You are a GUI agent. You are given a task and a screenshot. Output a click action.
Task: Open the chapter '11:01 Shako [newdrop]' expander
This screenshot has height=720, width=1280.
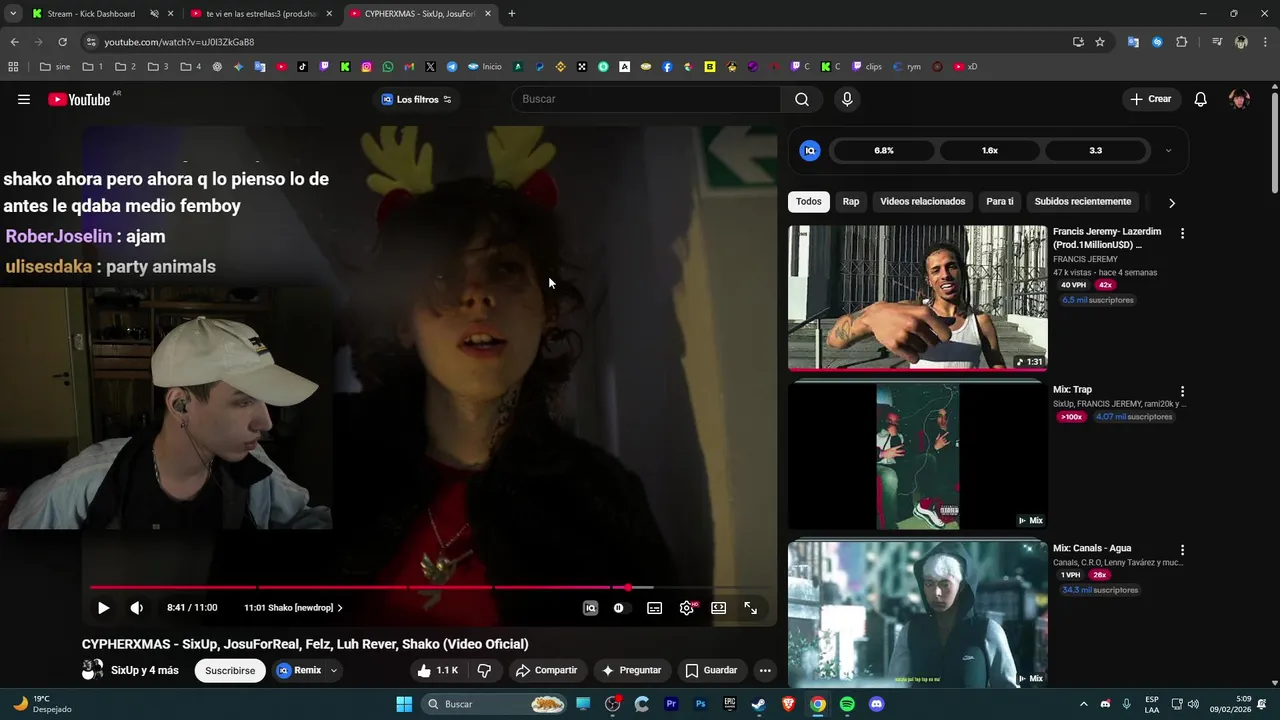[x=293, y=608]
